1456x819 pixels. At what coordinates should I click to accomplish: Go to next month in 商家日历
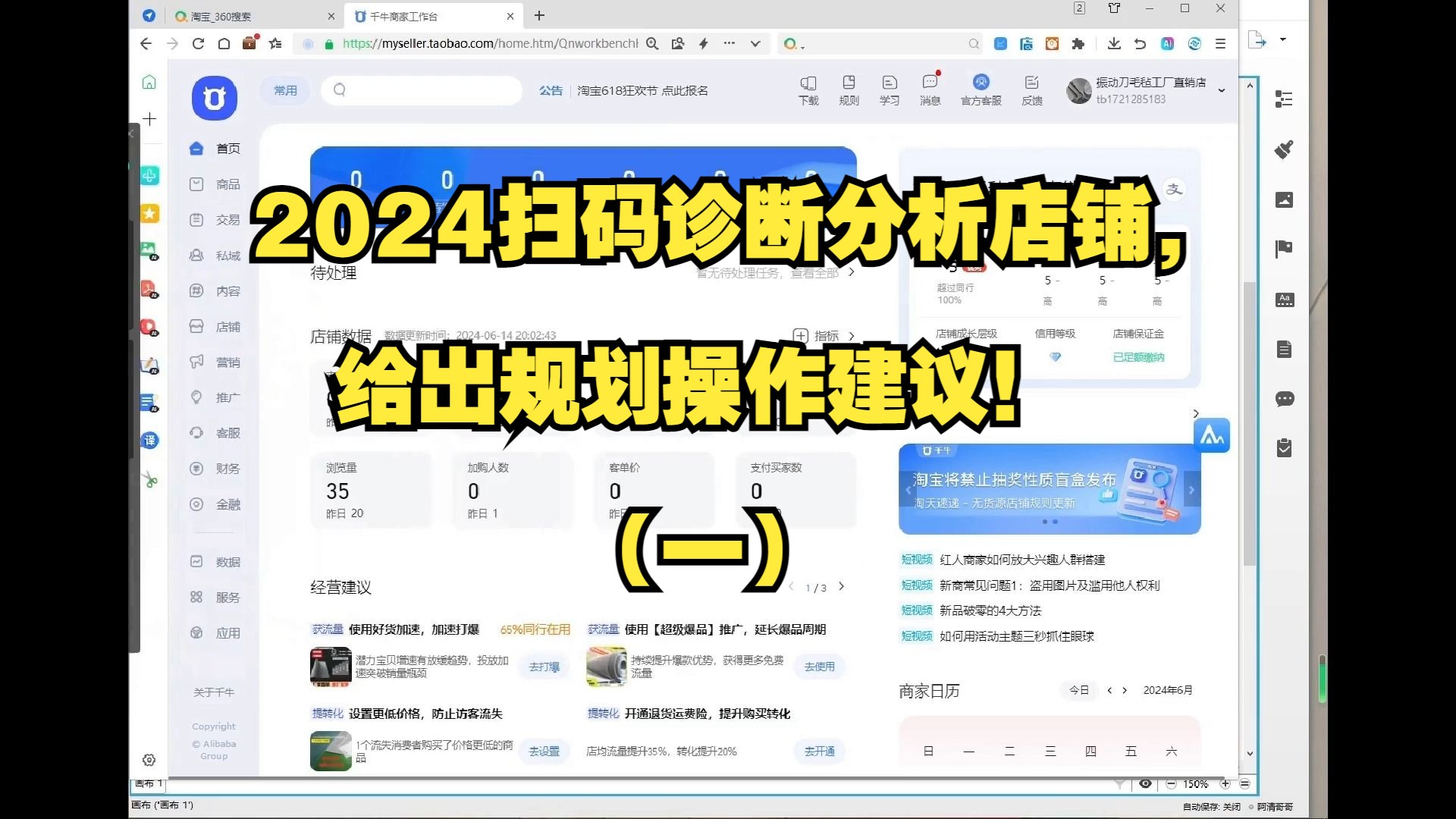point(1125,690)
